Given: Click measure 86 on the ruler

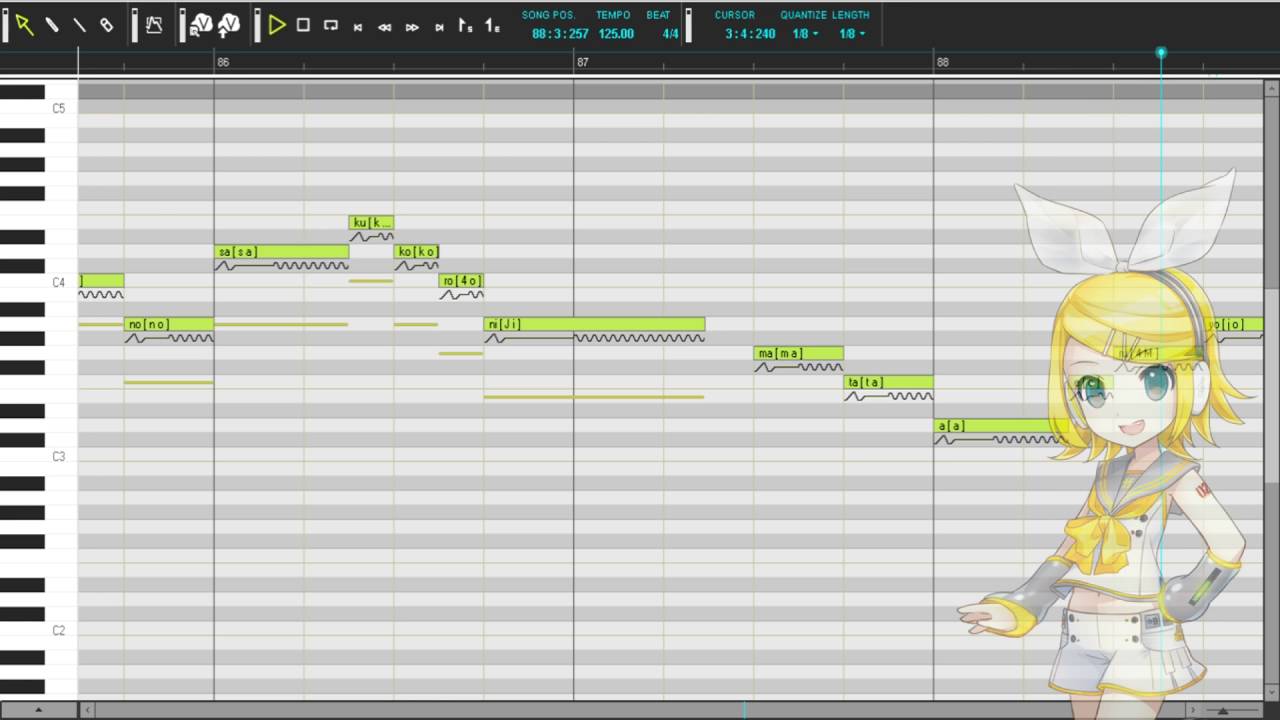Looking at the screenshot, I should (x=223, y=62).
